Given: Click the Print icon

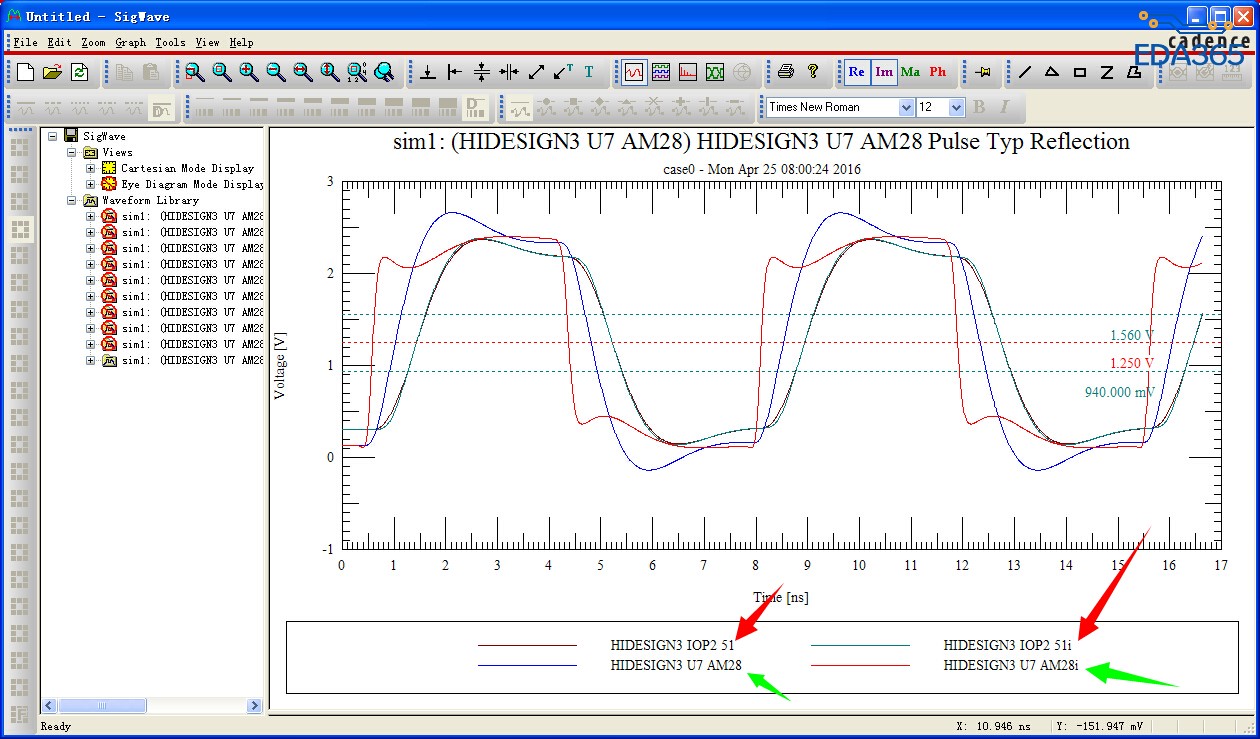Looking at the screenshot, I should click(786, 72).
